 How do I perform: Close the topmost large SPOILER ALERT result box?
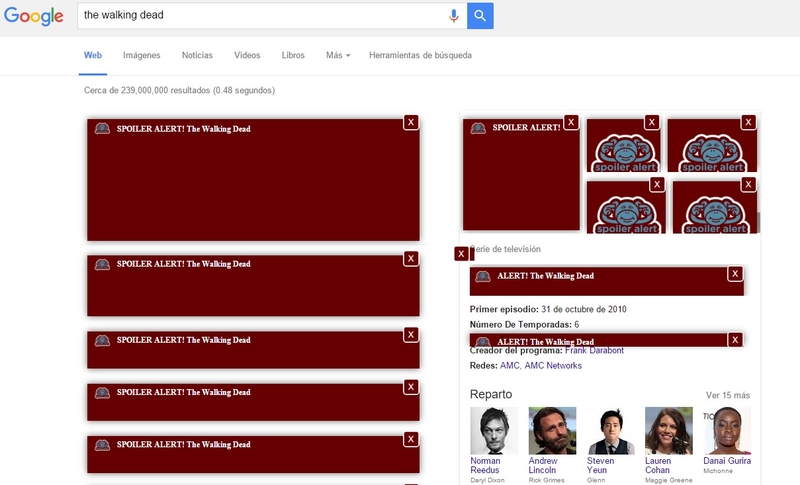coord(411,122)
